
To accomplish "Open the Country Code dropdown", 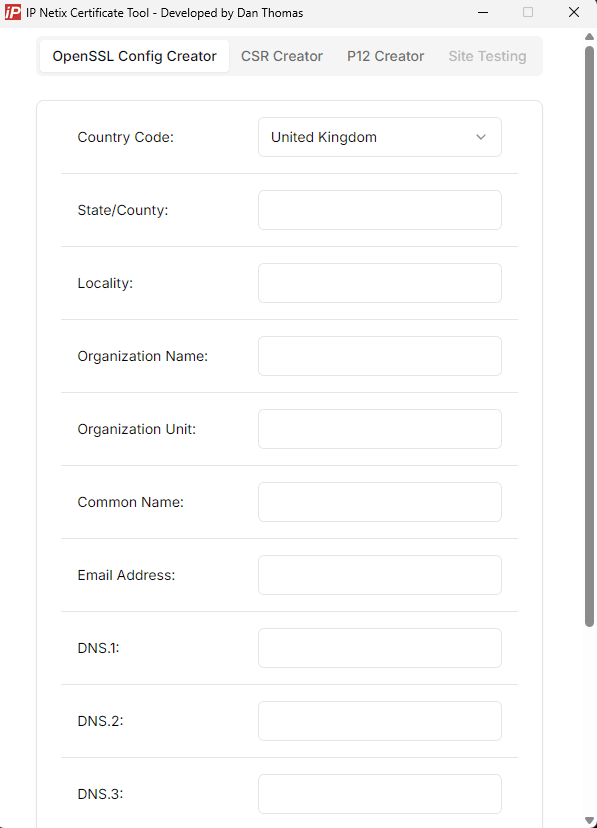I will click(380, 137).
